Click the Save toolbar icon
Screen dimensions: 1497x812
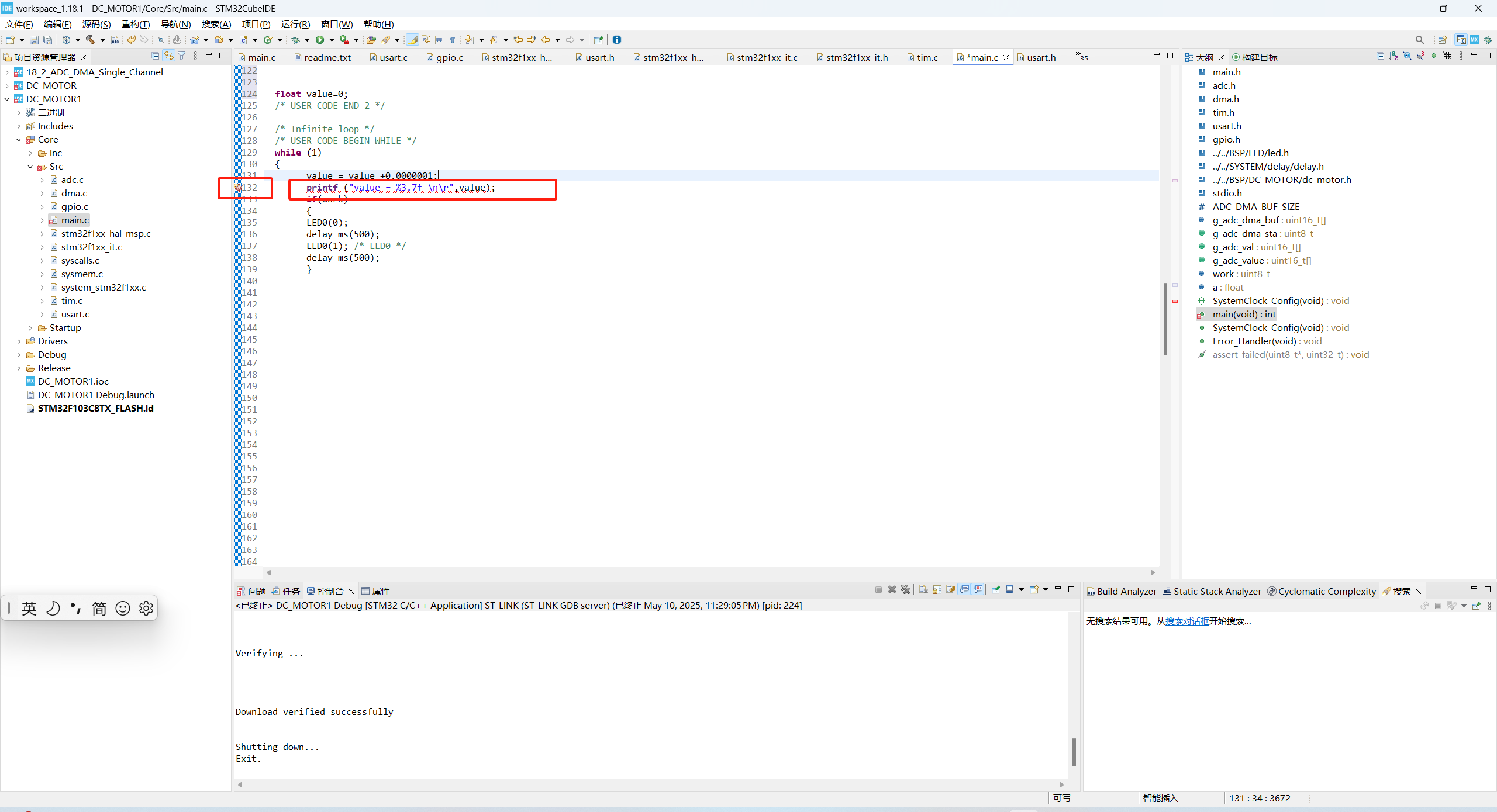[x=34, y=40]
